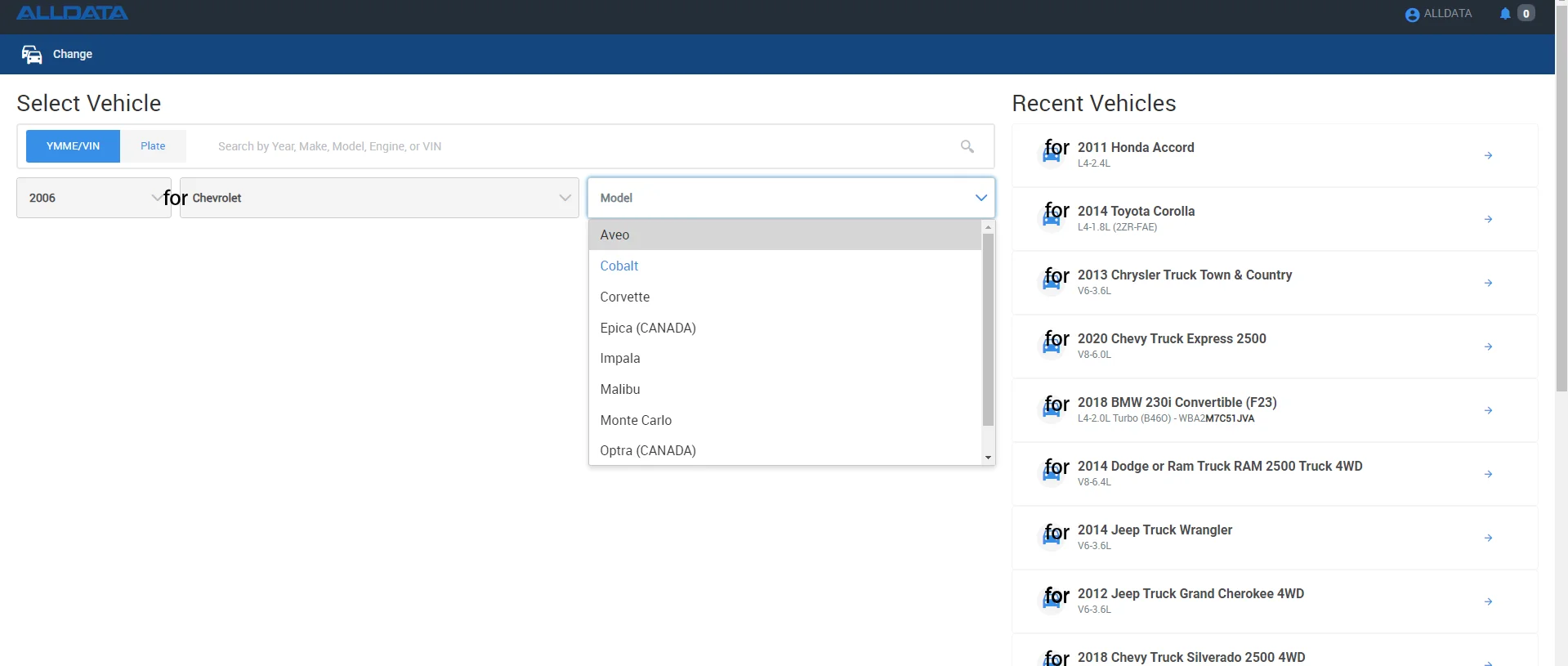Click the ALLDATA account name

pyautogui.click(x=1448, y=14)
